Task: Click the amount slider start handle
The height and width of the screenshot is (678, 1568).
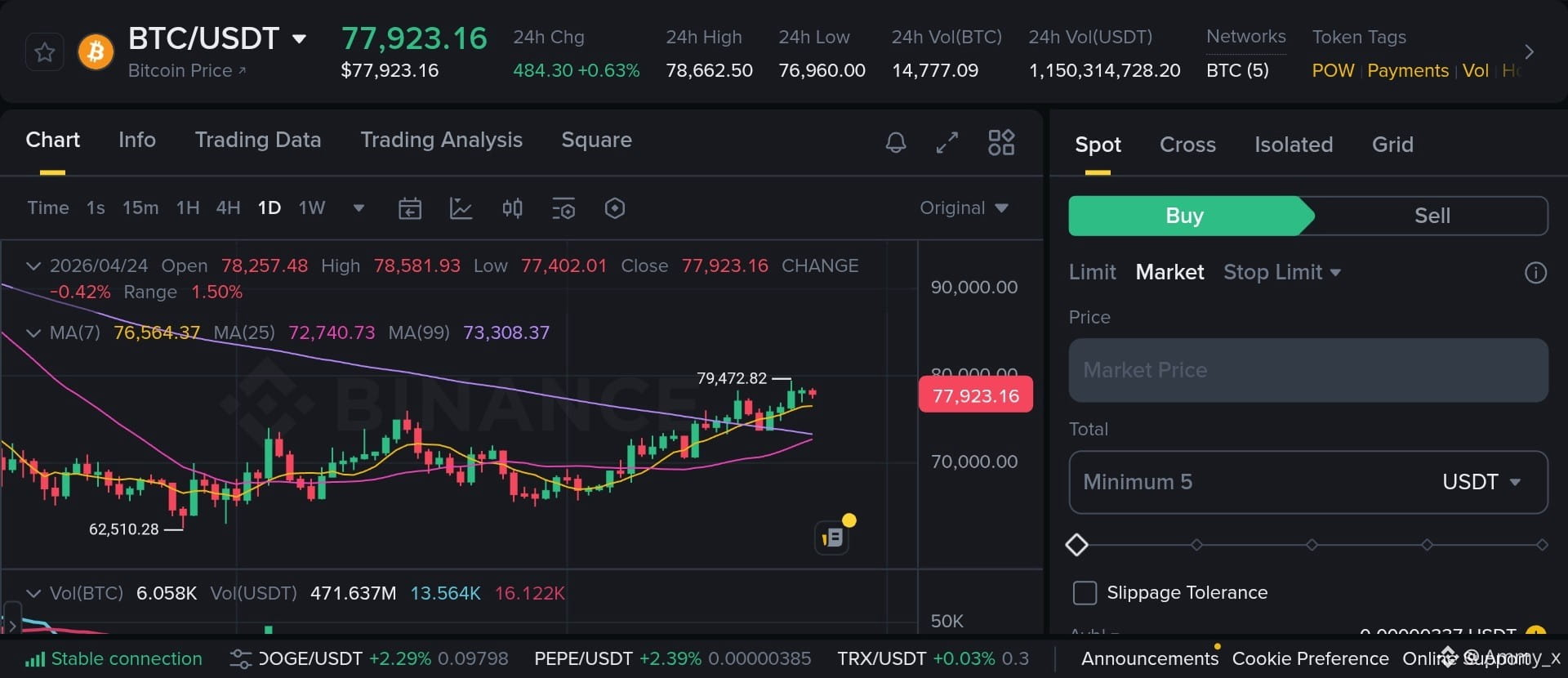Action: click(x=1077, y=545)
